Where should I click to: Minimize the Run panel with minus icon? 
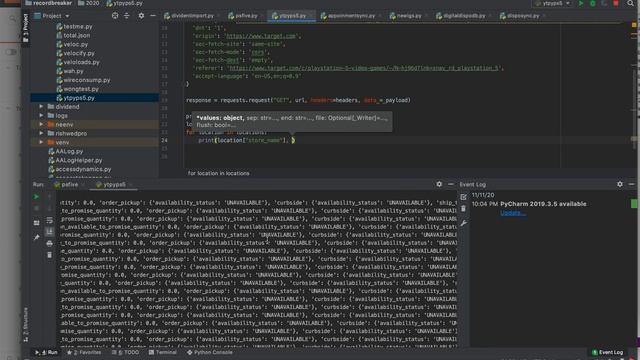coord(451,184)
